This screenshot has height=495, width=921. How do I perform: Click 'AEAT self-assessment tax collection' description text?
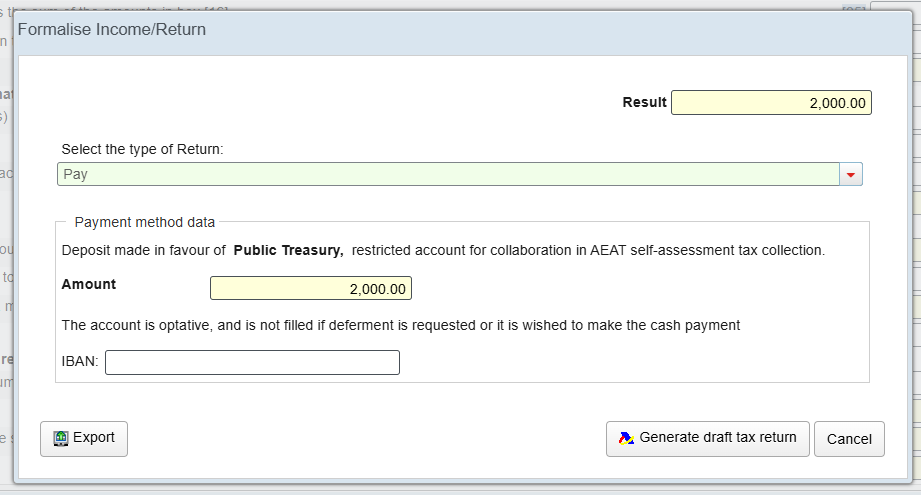(700, 250)
